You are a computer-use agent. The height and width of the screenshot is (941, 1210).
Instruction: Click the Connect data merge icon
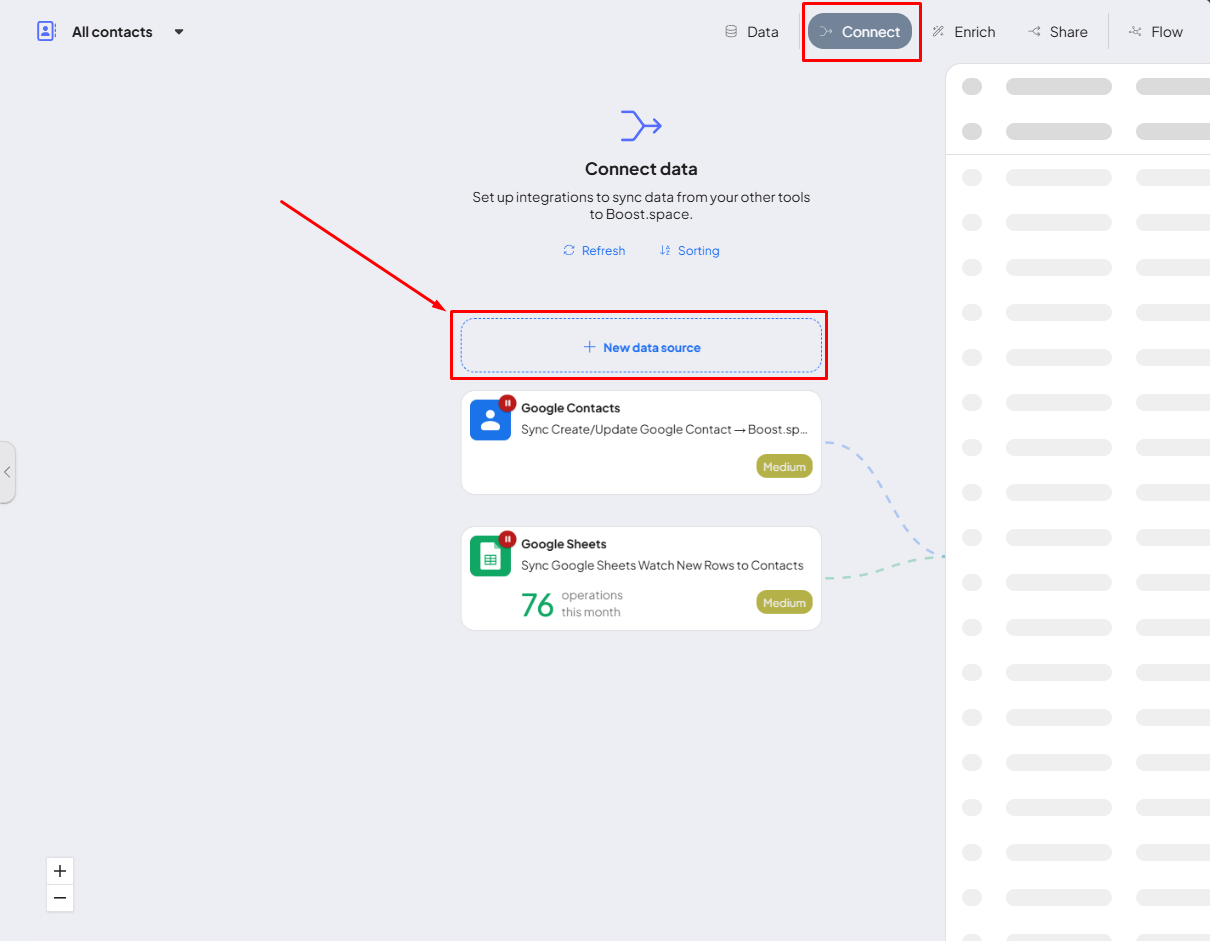coord(641,126)
